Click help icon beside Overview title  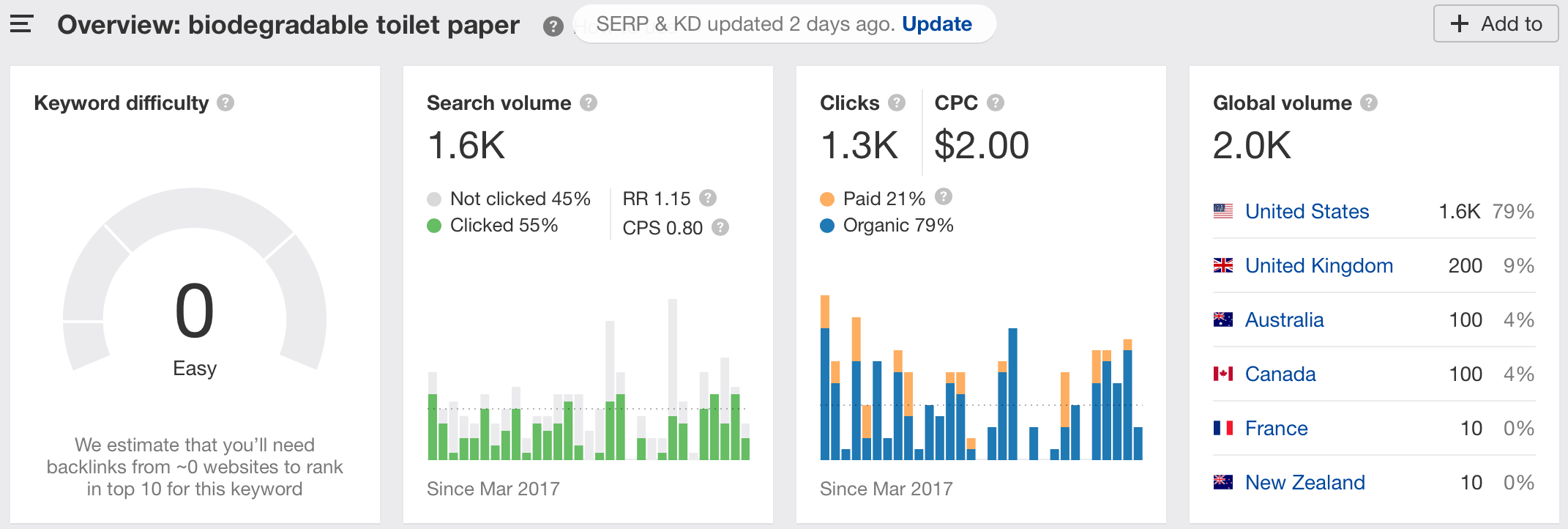pyautogui.click(x=553, y=27)
